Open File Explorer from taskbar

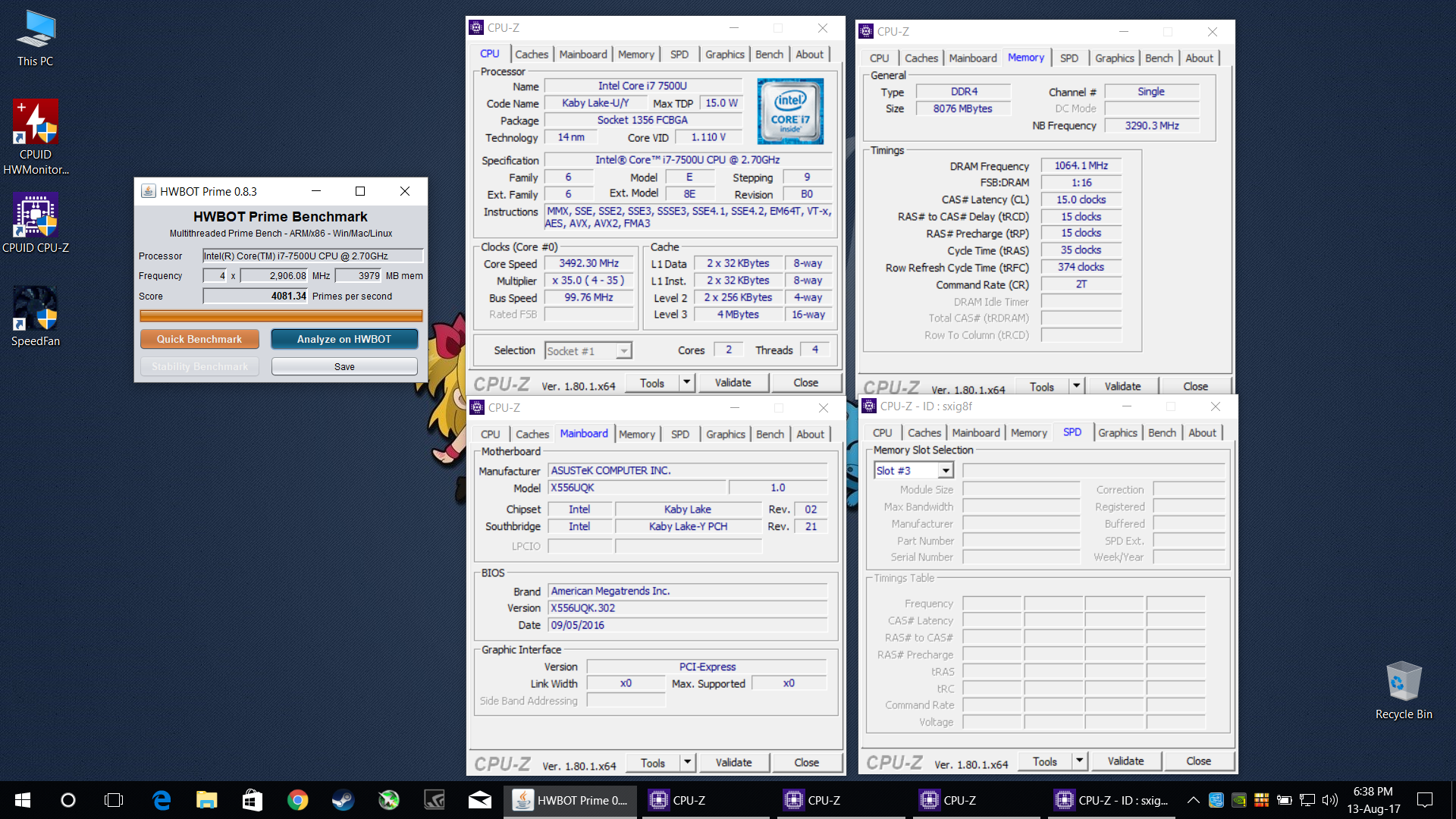pos(206,800)
